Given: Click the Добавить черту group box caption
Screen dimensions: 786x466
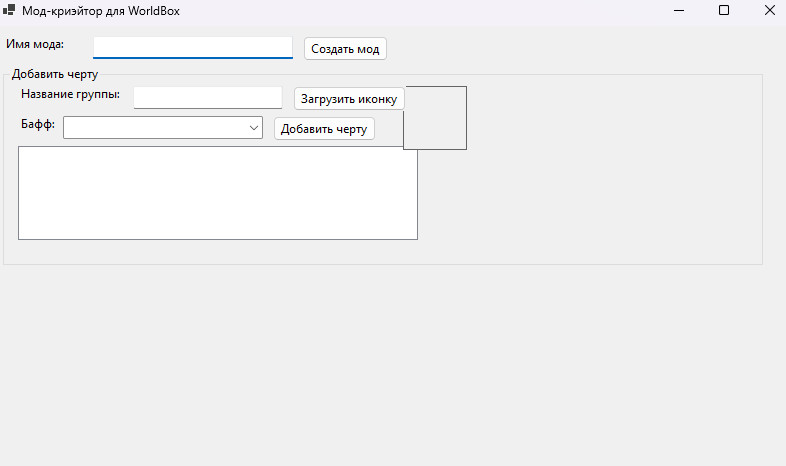Looking at the screenshot, I should (x=55, y=74).
